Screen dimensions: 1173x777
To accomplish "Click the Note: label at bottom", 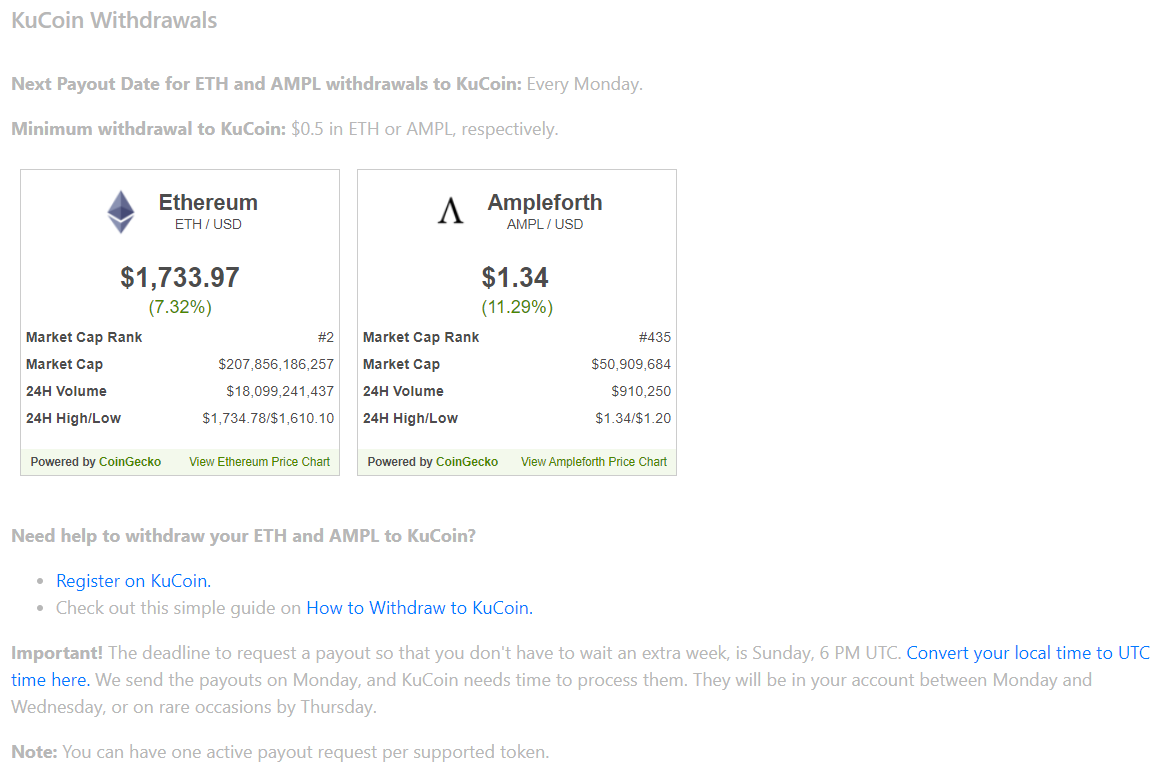I will [x=34, y=752].
